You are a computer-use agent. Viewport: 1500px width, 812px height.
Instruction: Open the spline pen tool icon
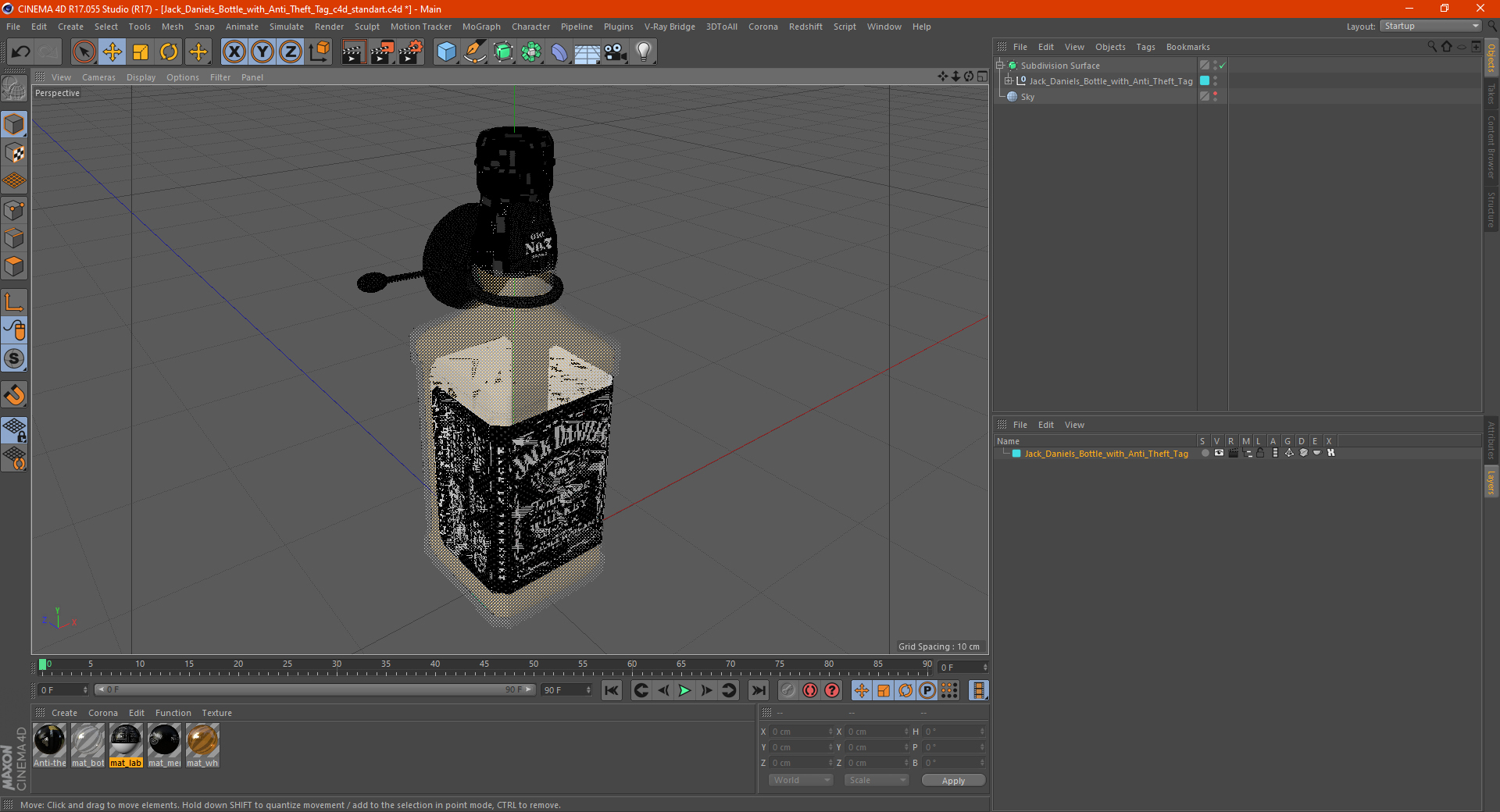click(474, 52)
